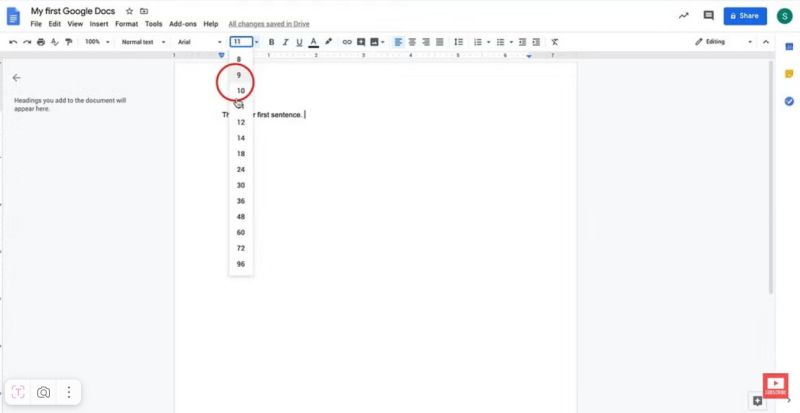Click 'All changes saved in Drive' link
Viewport: 800px width, 413px height.
[x=269, y=23]
